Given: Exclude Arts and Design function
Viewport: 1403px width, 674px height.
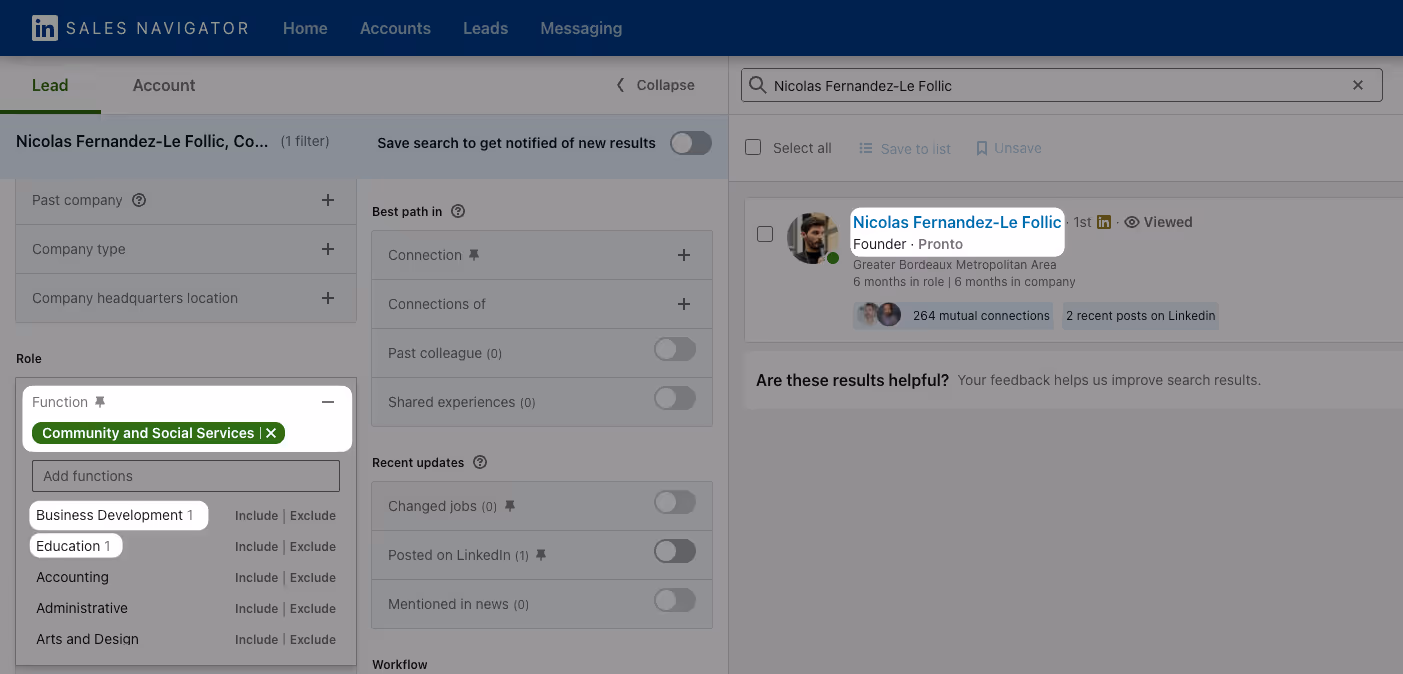Looking at the screenshot, I should coord(313,640).
